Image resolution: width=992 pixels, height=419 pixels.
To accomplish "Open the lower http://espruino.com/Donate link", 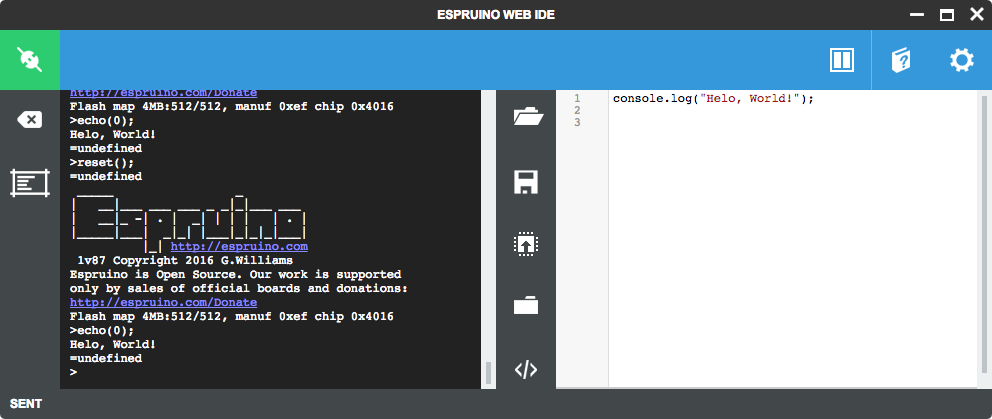I will pos(163,303).
